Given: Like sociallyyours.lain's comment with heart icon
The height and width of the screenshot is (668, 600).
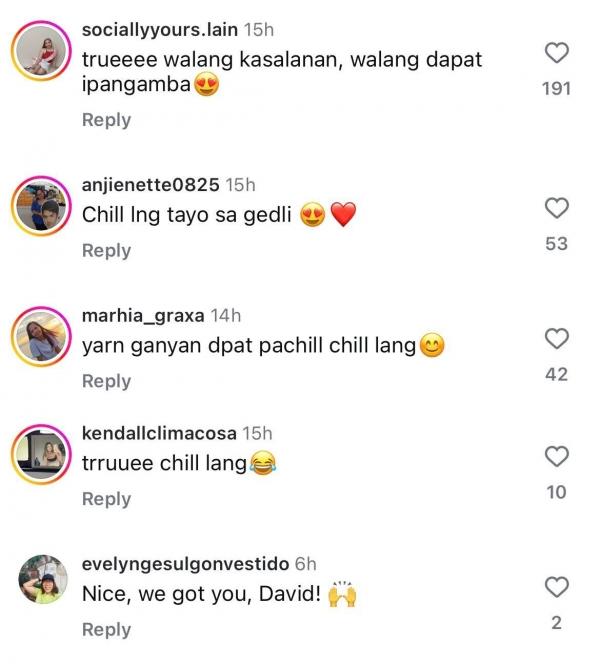Looking at the screenshot, I should [557, 53].
